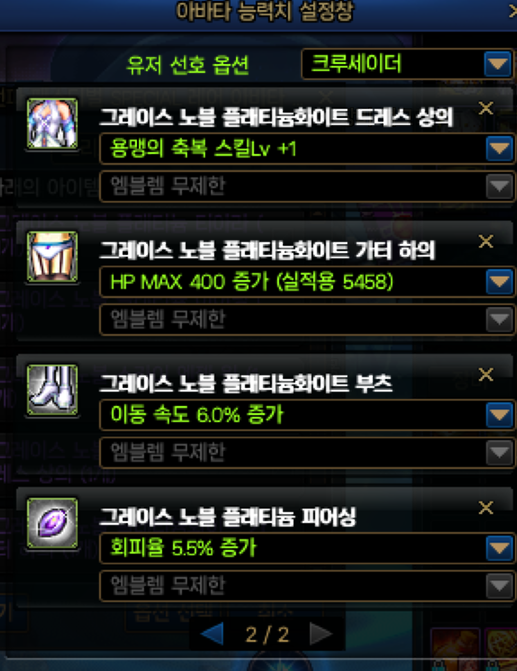The width and height of the screenshot is (517, 671).
Task: Remove the dress top item with X
Action: click(486, 108)
